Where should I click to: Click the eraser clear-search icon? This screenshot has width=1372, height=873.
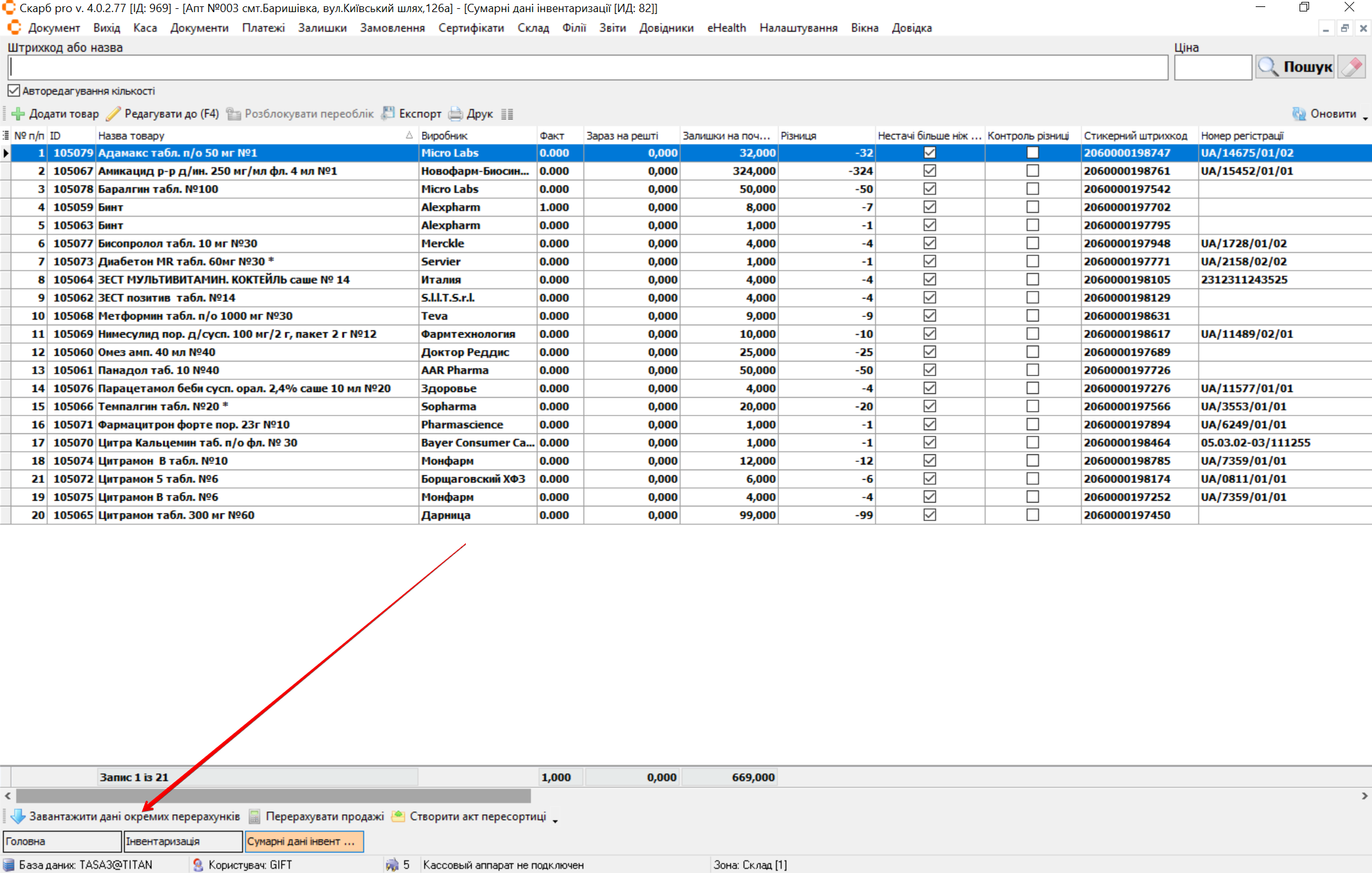[1352, 67]
